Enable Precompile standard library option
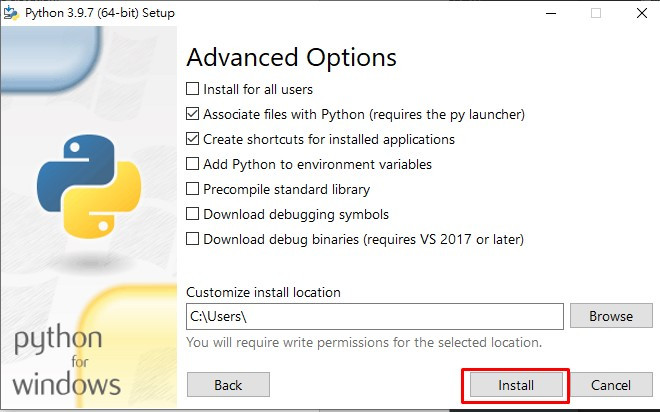Screen dimensions: 660x412 click(x=192, y=189)
